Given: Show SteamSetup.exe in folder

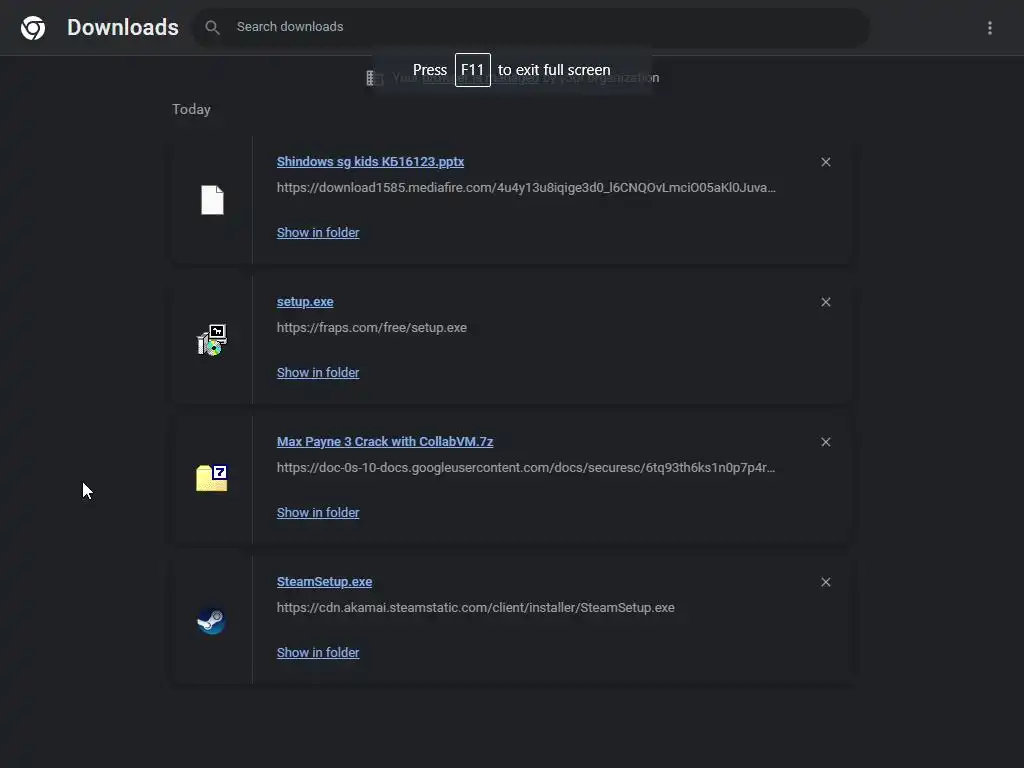Looking at the screenshot, I should point(318,652).
